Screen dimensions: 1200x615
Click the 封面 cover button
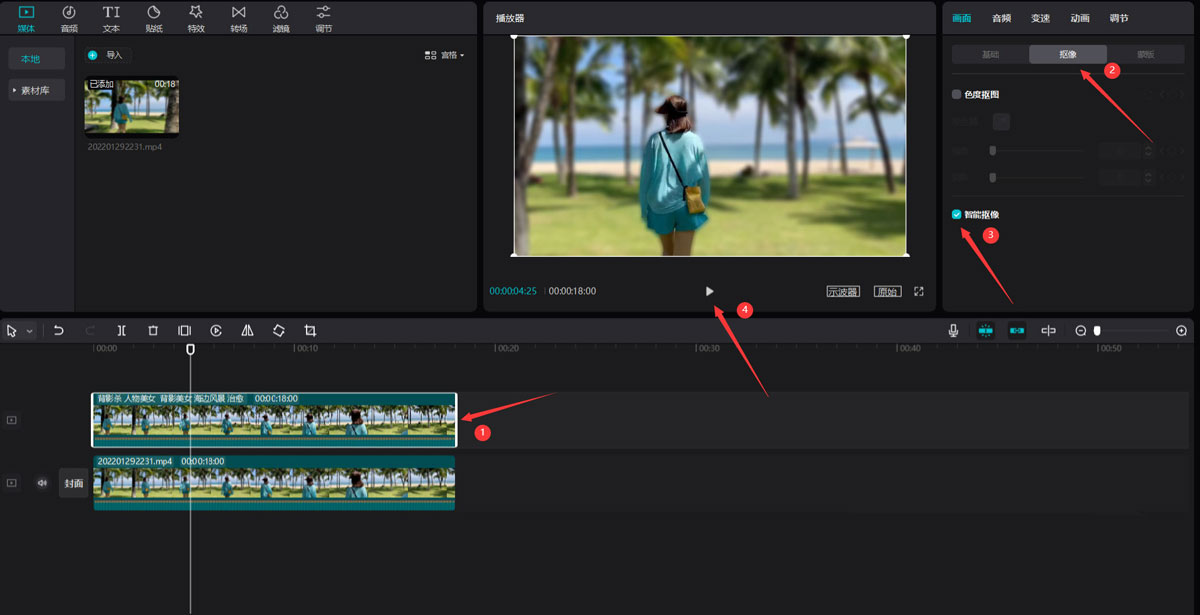click(x=74, y=482)
